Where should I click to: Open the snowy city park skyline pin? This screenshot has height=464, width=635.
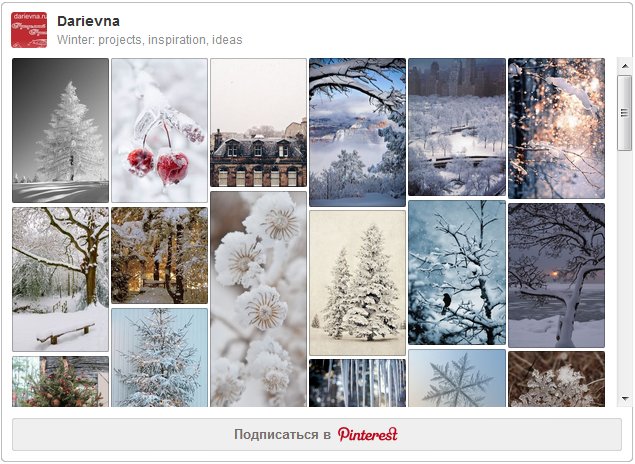(457, 127)
